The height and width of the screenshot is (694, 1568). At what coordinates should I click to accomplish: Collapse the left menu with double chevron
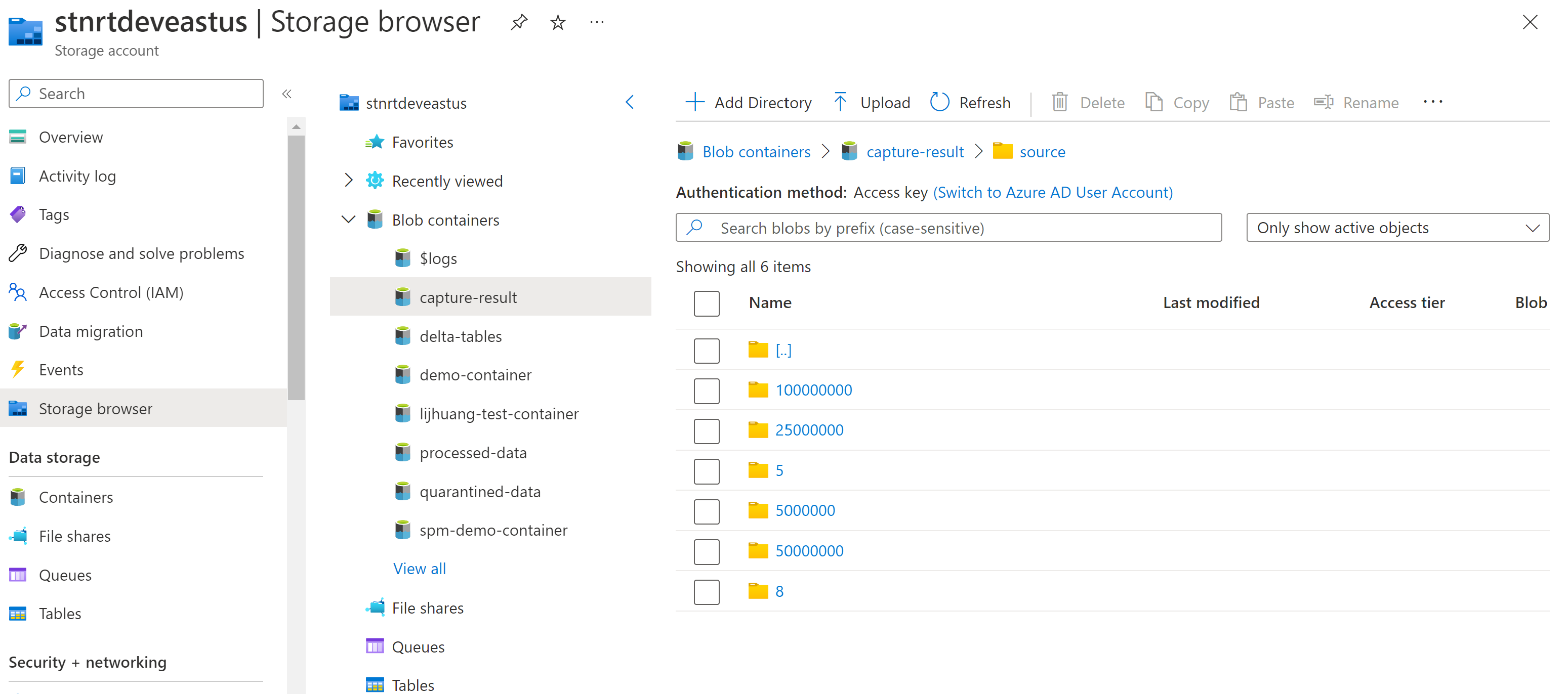tap(286, 94)
